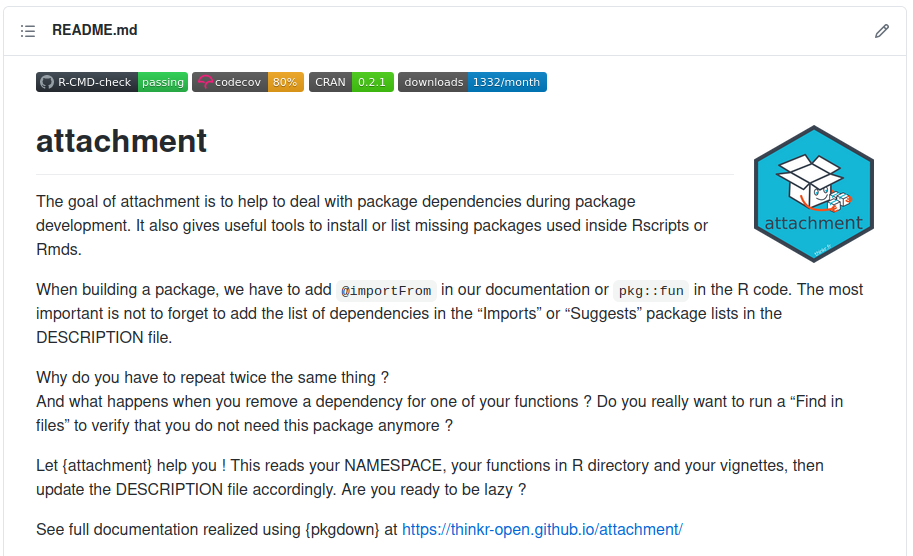Open the attachment hexagon logo image
Screen dimensions: 913x556
(813, 194)
